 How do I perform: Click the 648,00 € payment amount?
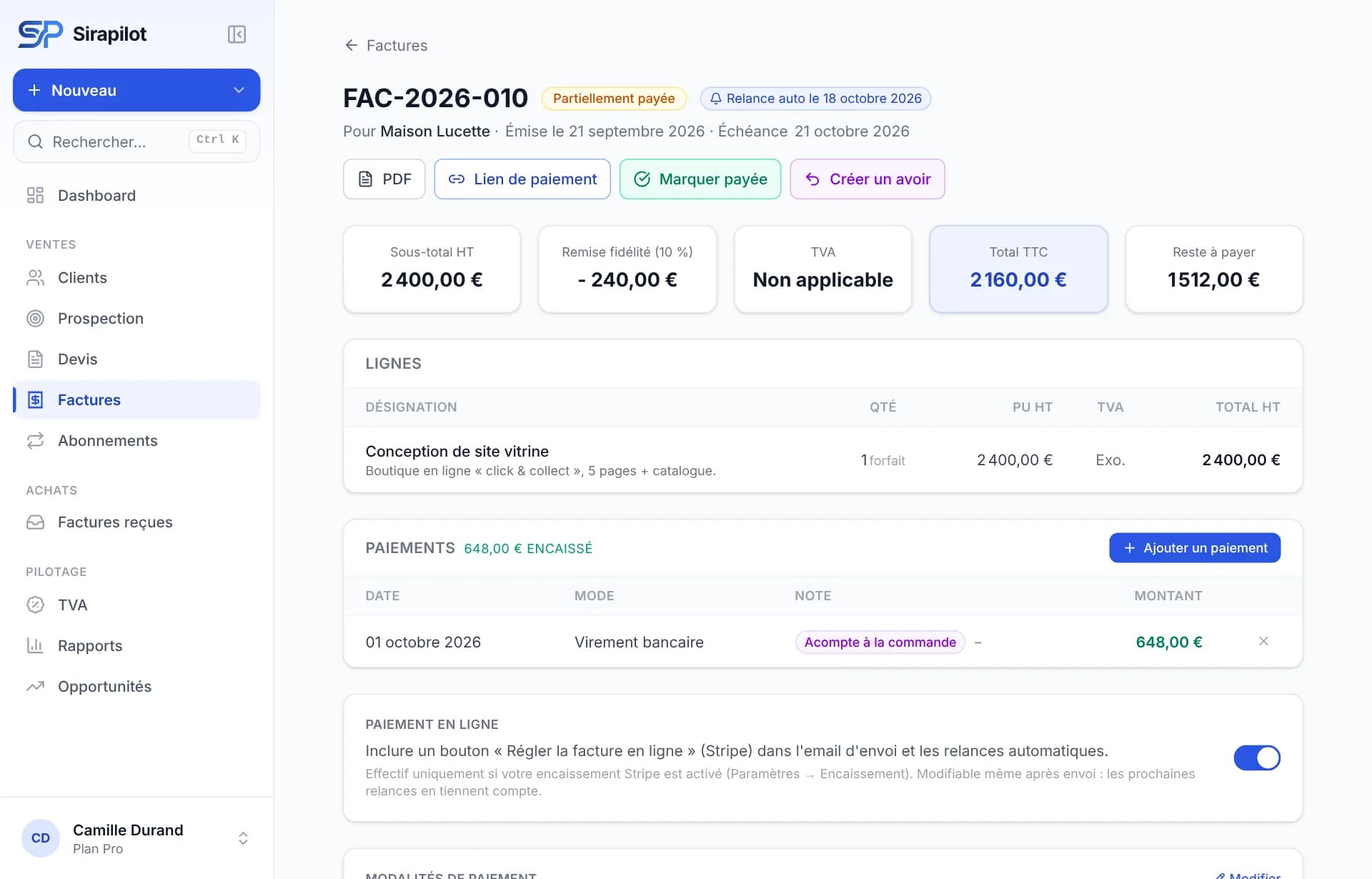[1169, 642]
